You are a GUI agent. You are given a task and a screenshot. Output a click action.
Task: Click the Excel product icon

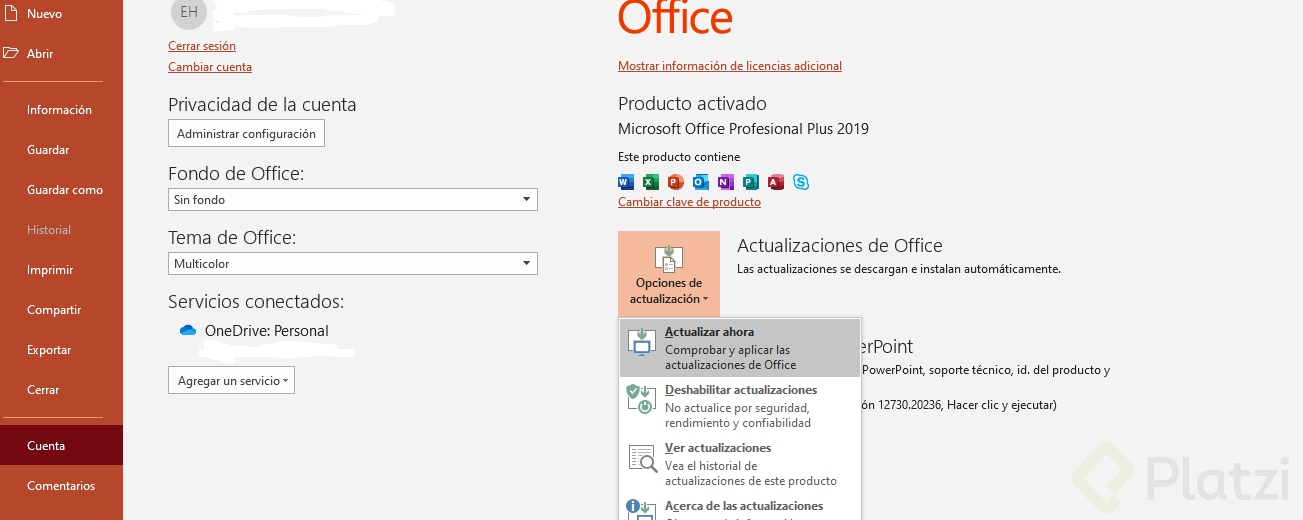(651, 182)
